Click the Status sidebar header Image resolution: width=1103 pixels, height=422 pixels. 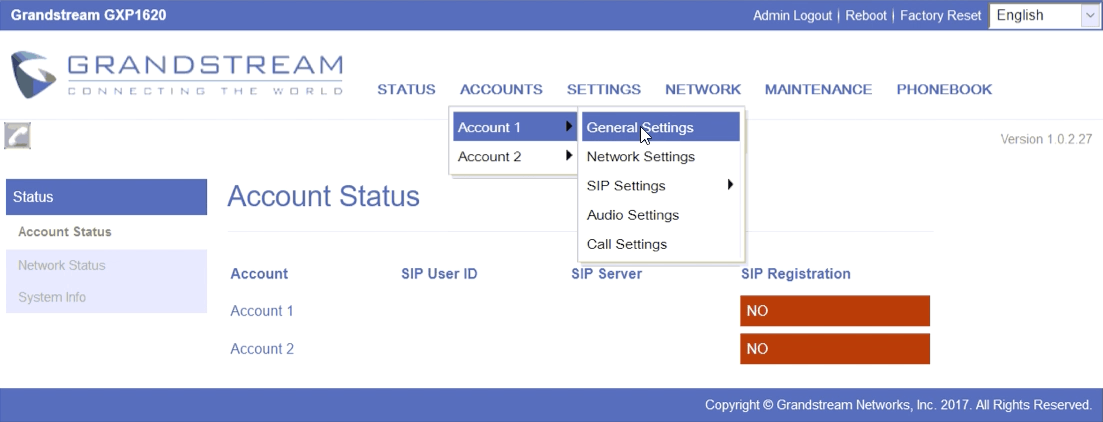pyautogui.click(x=106, y=197)
